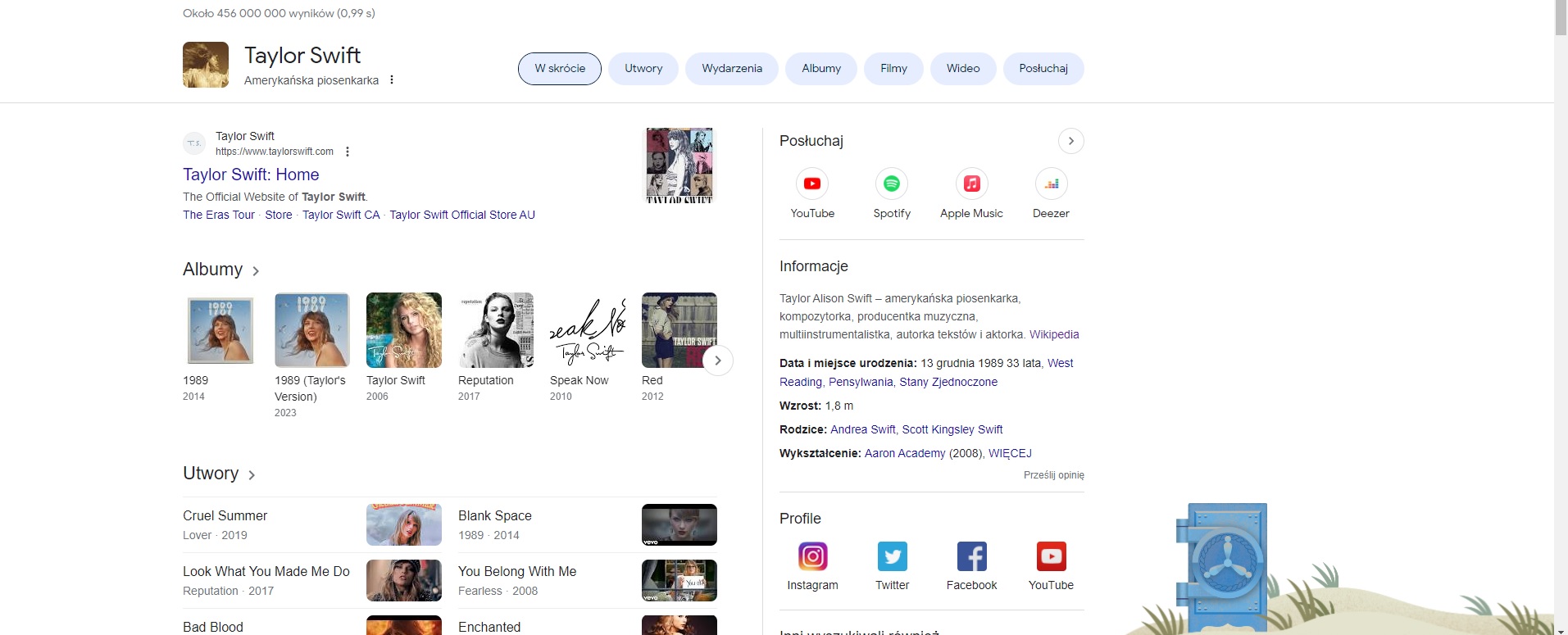The image size is (1568, 635).
Task: Click the Pensylwania birthplace link
Action: 861,382
